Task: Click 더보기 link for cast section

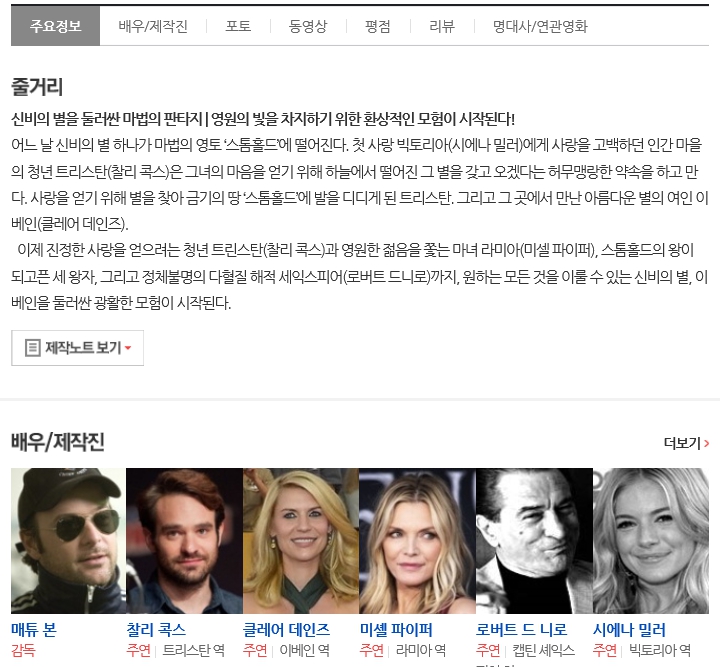Action: 686,443
